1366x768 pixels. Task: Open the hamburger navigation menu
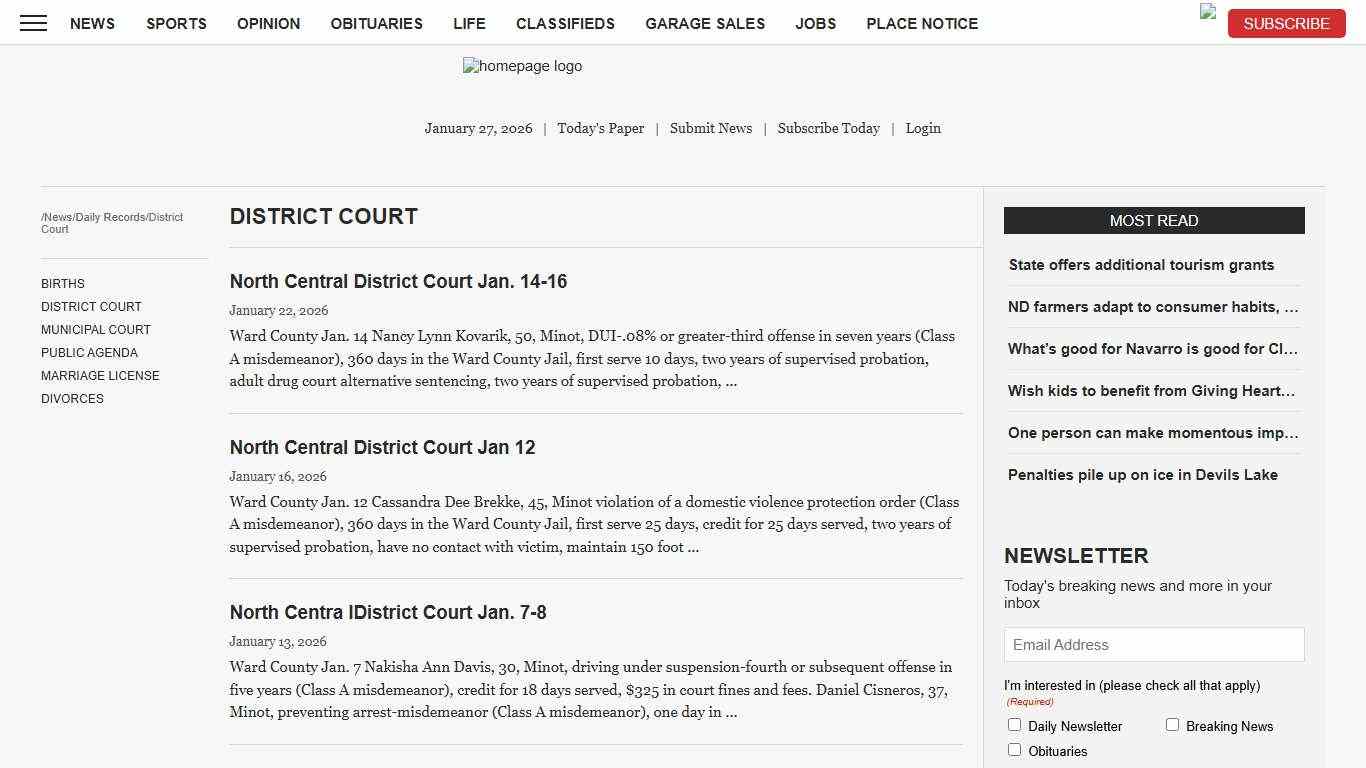tap(33, 23)
